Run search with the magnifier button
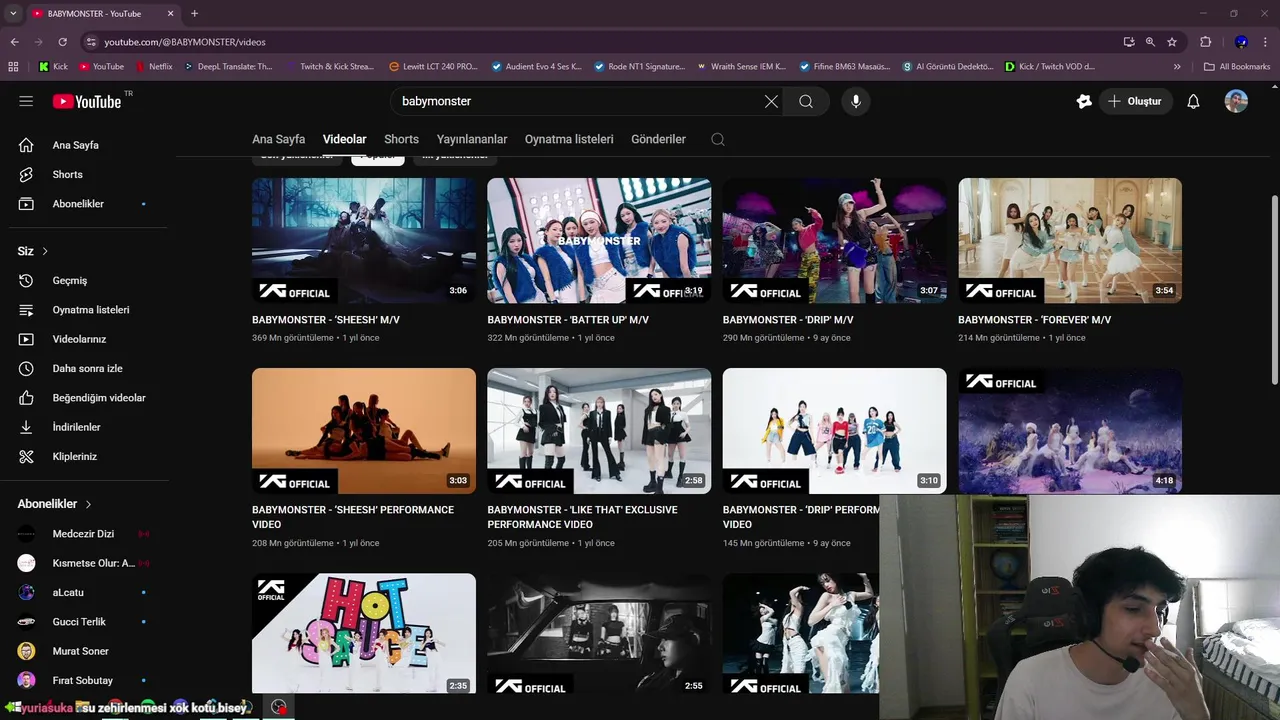The image size is (1280, 720). click(806, 101)
